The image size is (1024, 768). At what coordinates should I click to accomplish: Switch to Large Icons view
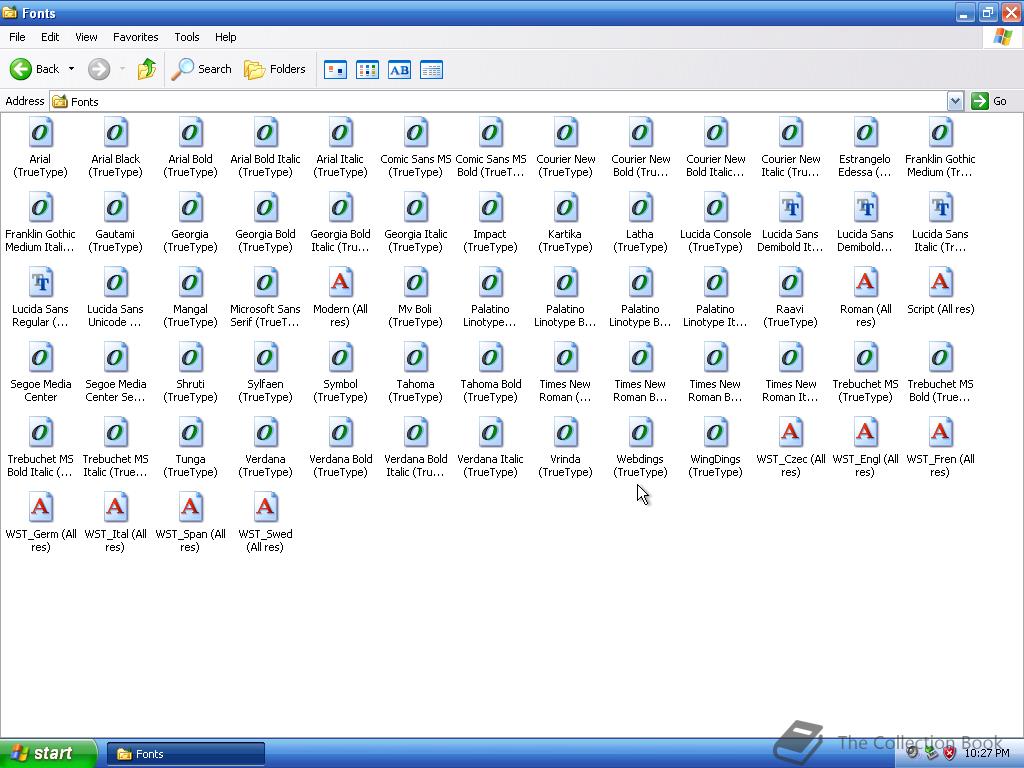[336, 69]
